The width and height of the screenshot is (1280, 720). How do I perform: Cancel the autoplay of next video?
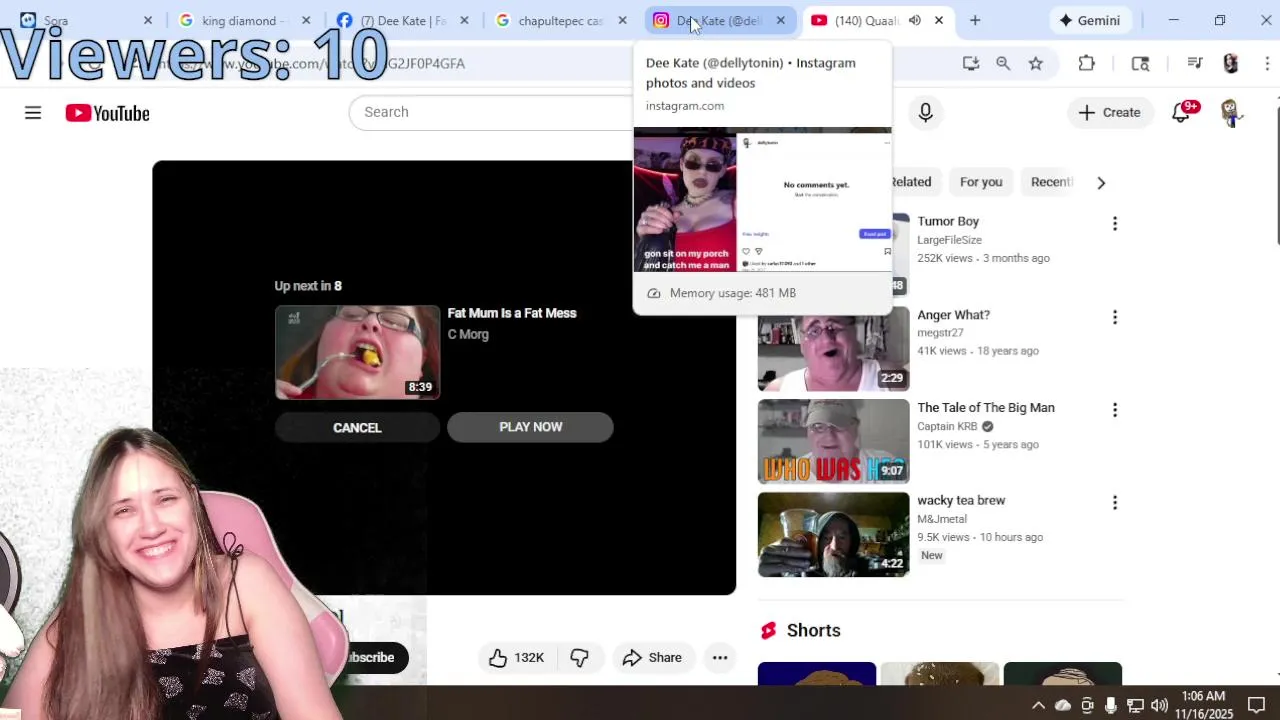click(357, 427)
